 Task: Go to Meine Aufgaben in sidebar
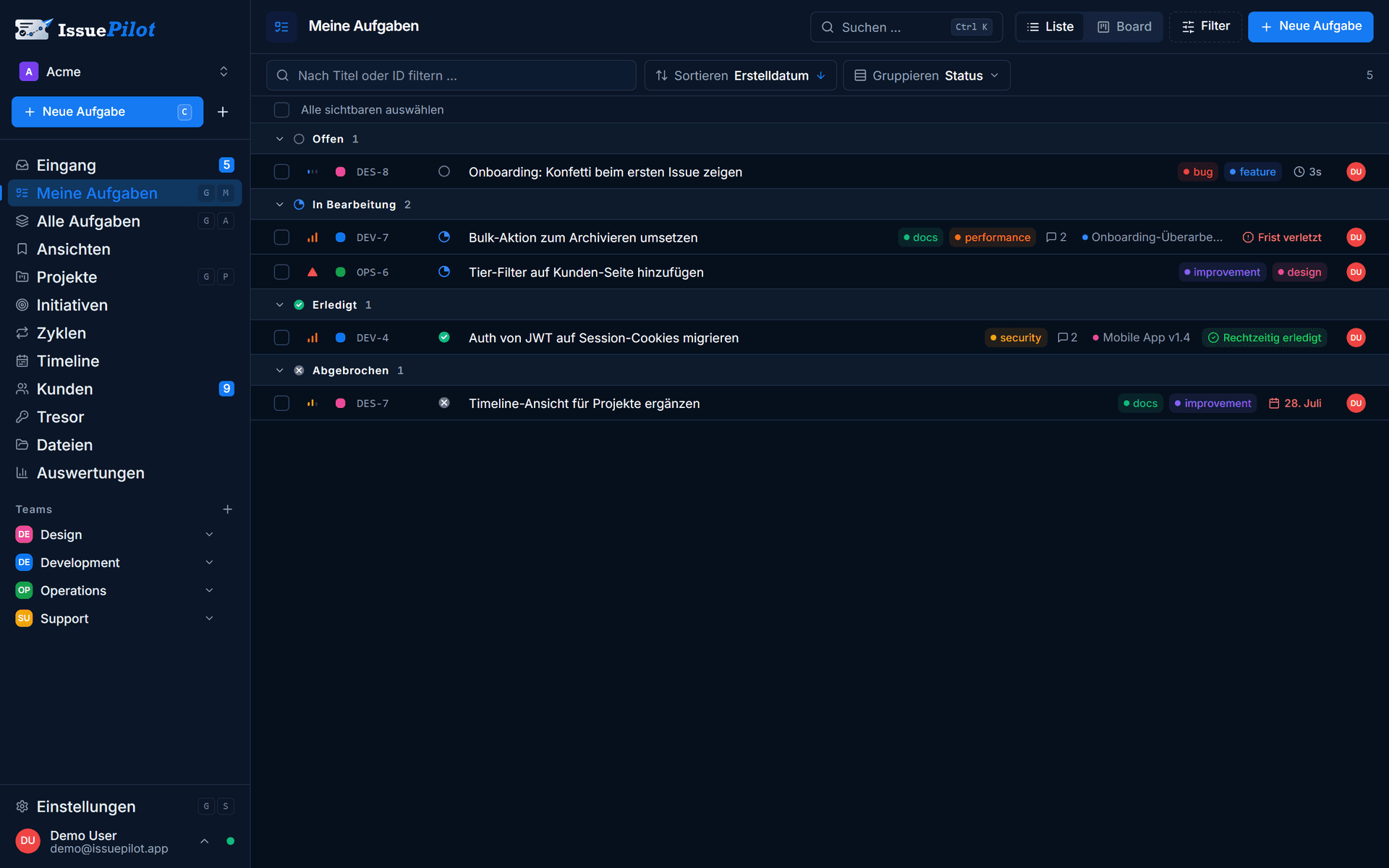(x=124, y=193)
